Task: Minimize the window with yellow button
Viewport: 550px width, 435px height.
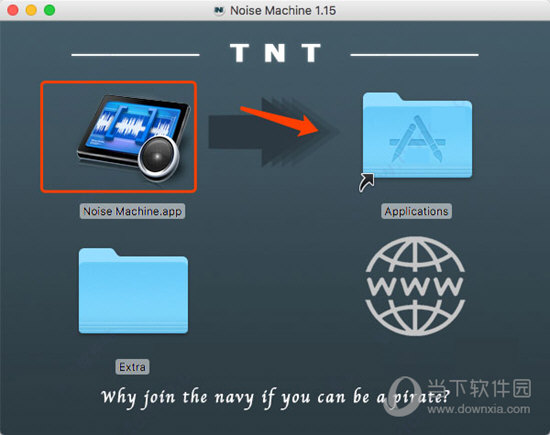Action: tap(31, 10)
